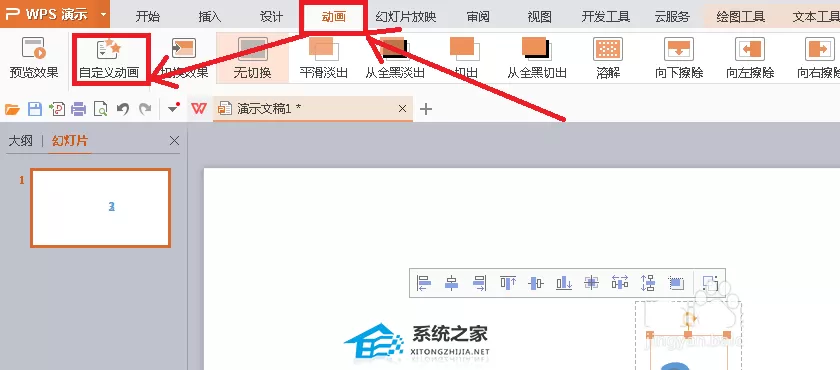Go to the 审阅 ribbon tab
The width and height of the screenshot is (840, 370).
point(478,17)
